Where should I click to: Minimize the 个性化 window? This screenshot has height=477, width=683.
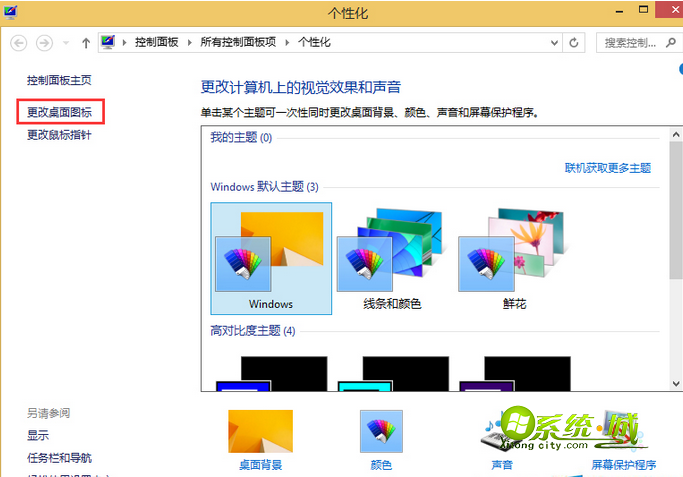(619, 11)
